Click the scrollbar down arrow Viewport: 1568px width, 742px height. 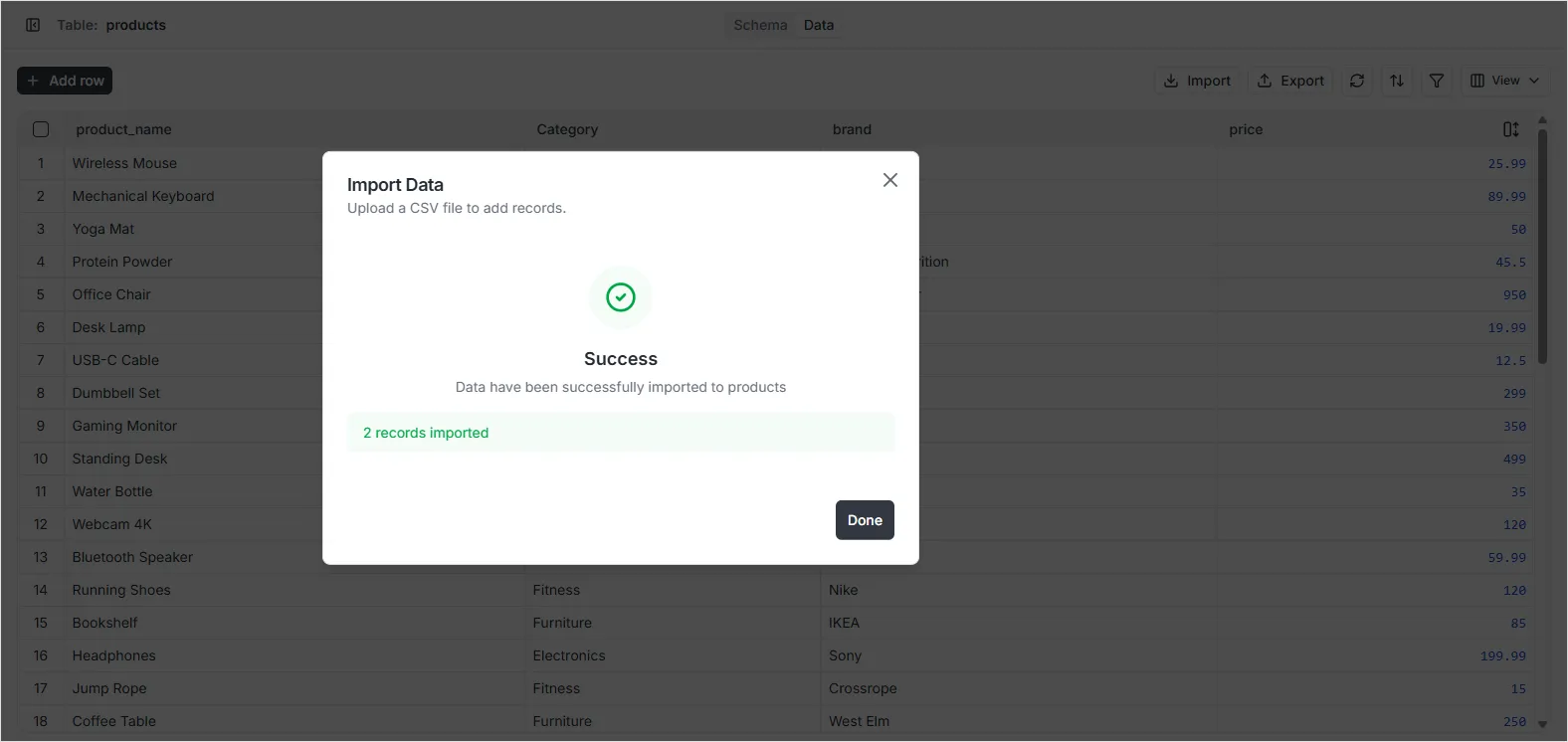(x=1542, y=724)
